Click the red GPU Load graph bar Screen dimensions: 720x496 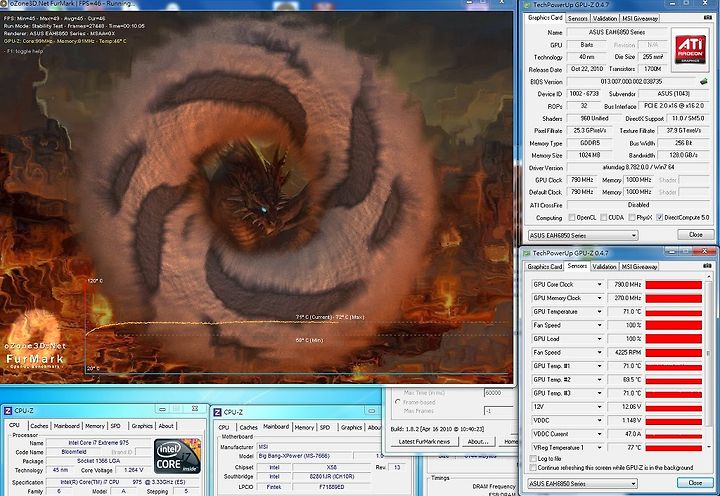pyautogui.click(x=674, y=339)
